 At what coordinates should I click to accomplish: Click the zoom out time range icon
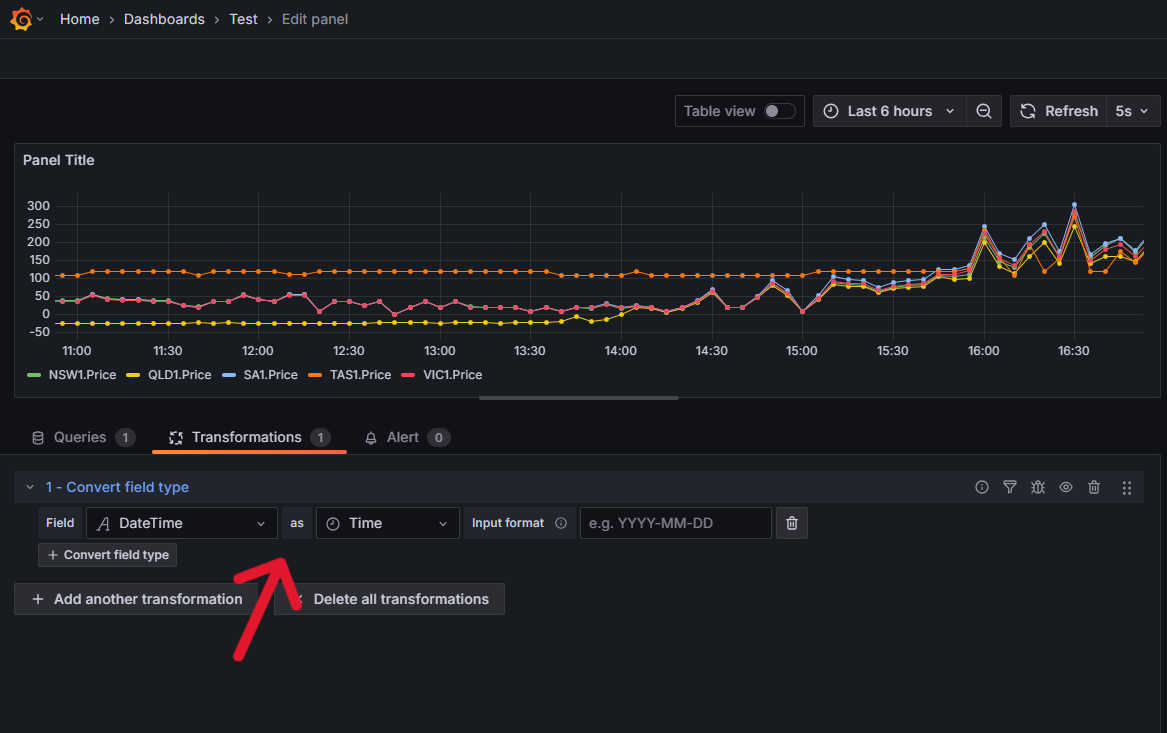(x=984, y=111)
